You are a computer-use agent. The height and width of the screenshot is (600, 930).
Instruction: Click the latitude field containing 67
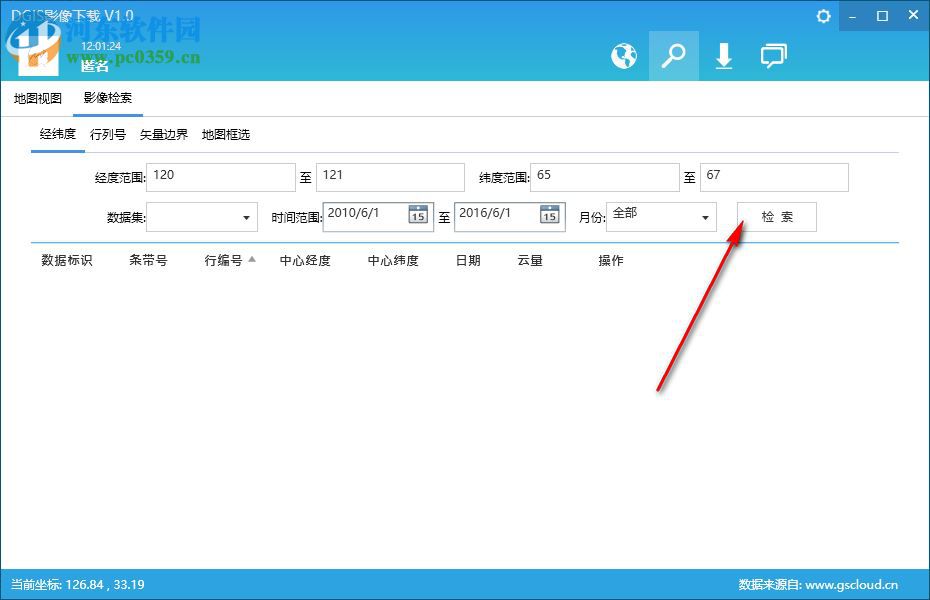click(x=775, y=177)
